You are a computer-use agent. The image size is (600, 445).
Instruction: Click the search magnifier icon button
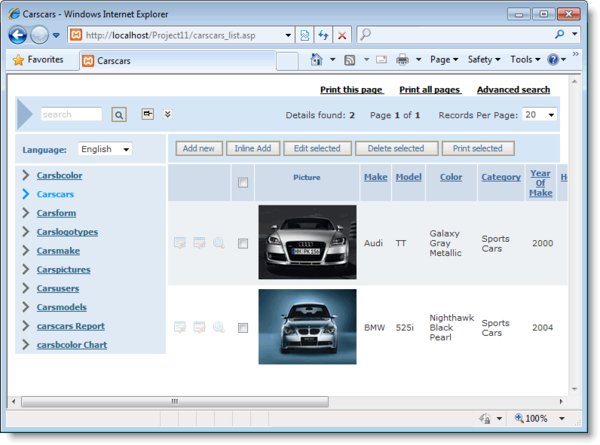coord(119,115)
